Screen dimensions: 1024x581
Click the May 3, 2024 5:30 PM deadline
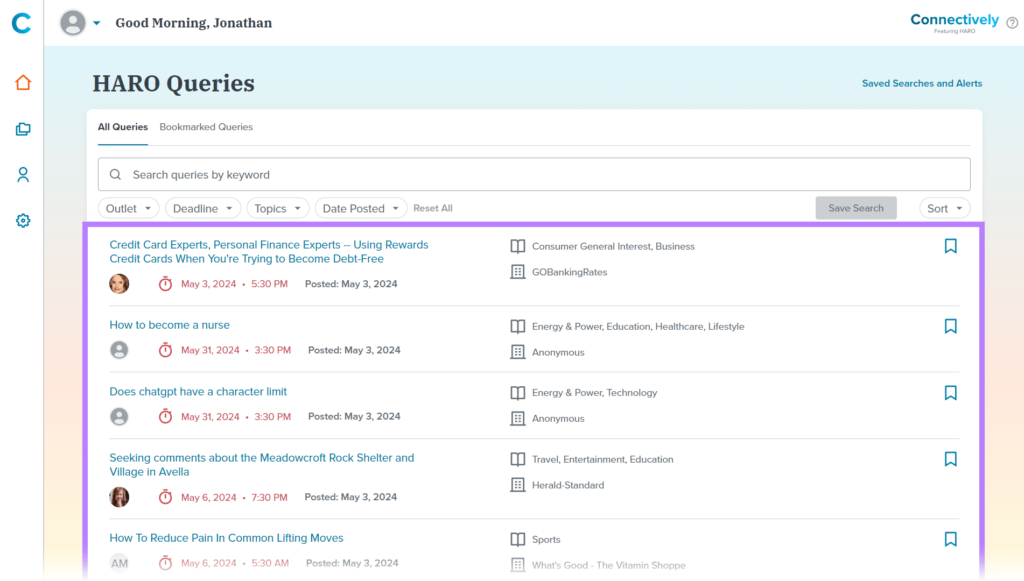pos(234,284)
